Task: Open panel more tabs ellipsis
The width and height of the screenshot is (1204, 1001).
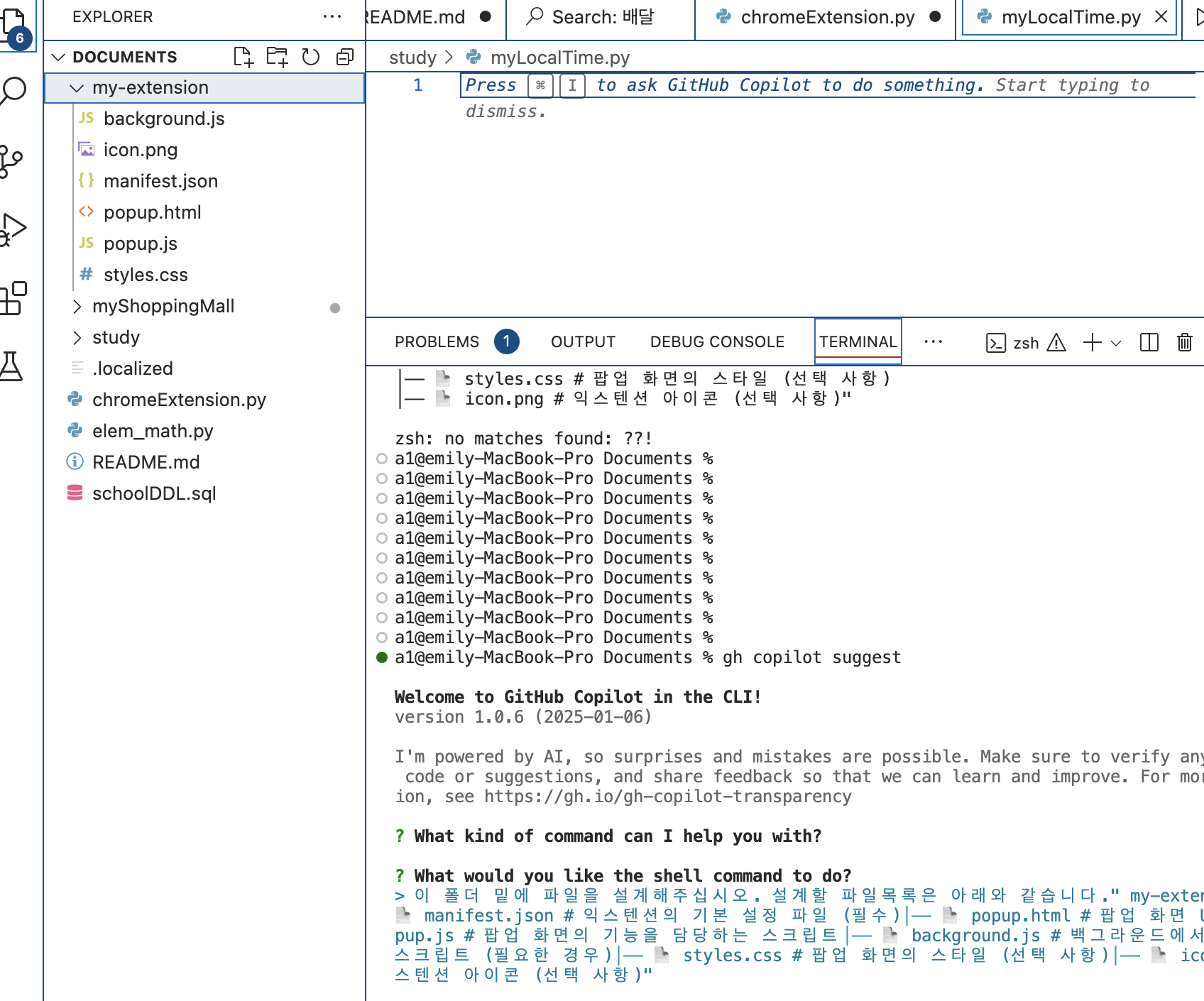Action: (x=934, y=341)
